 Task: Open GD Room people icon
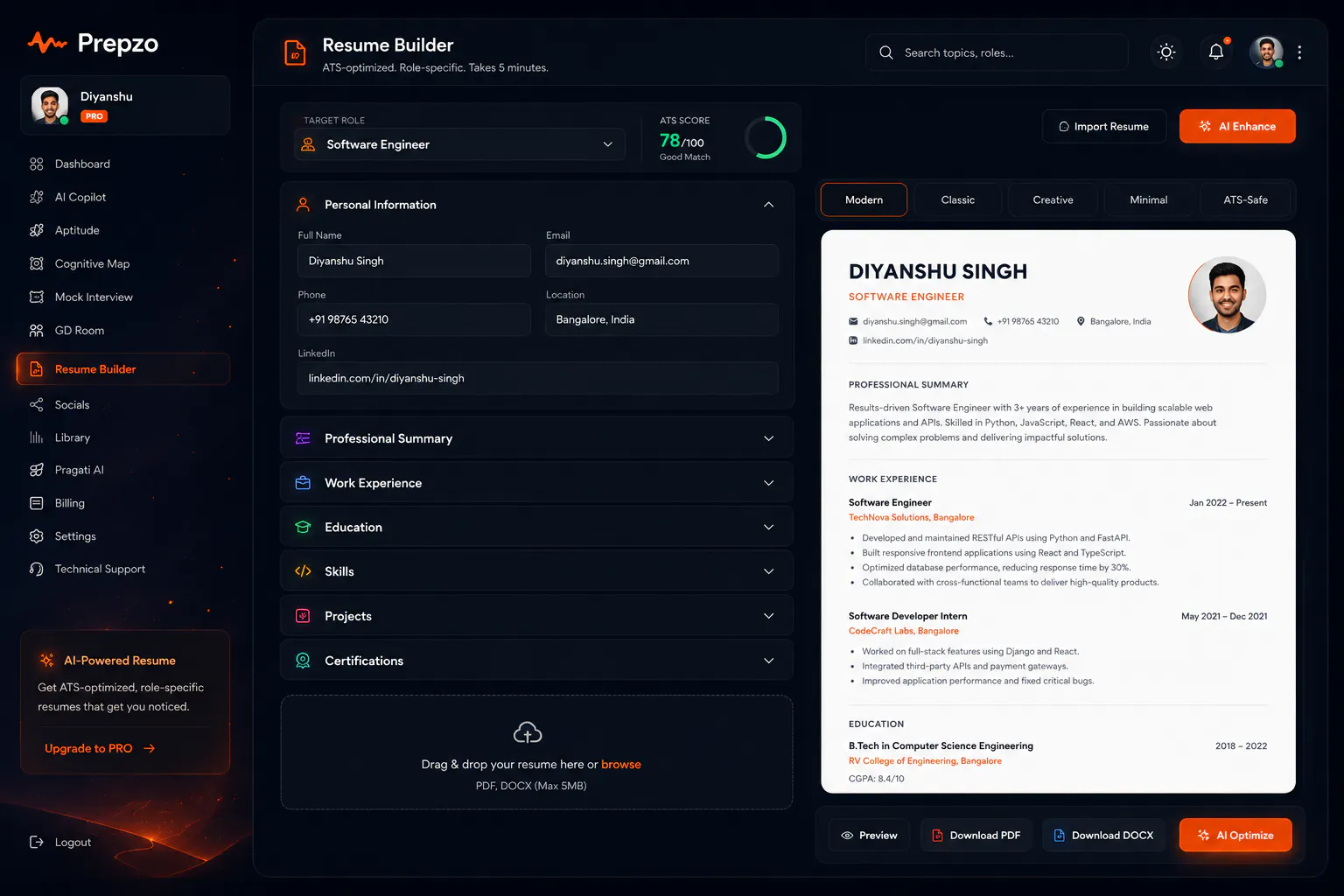click(x=36, y=330)
